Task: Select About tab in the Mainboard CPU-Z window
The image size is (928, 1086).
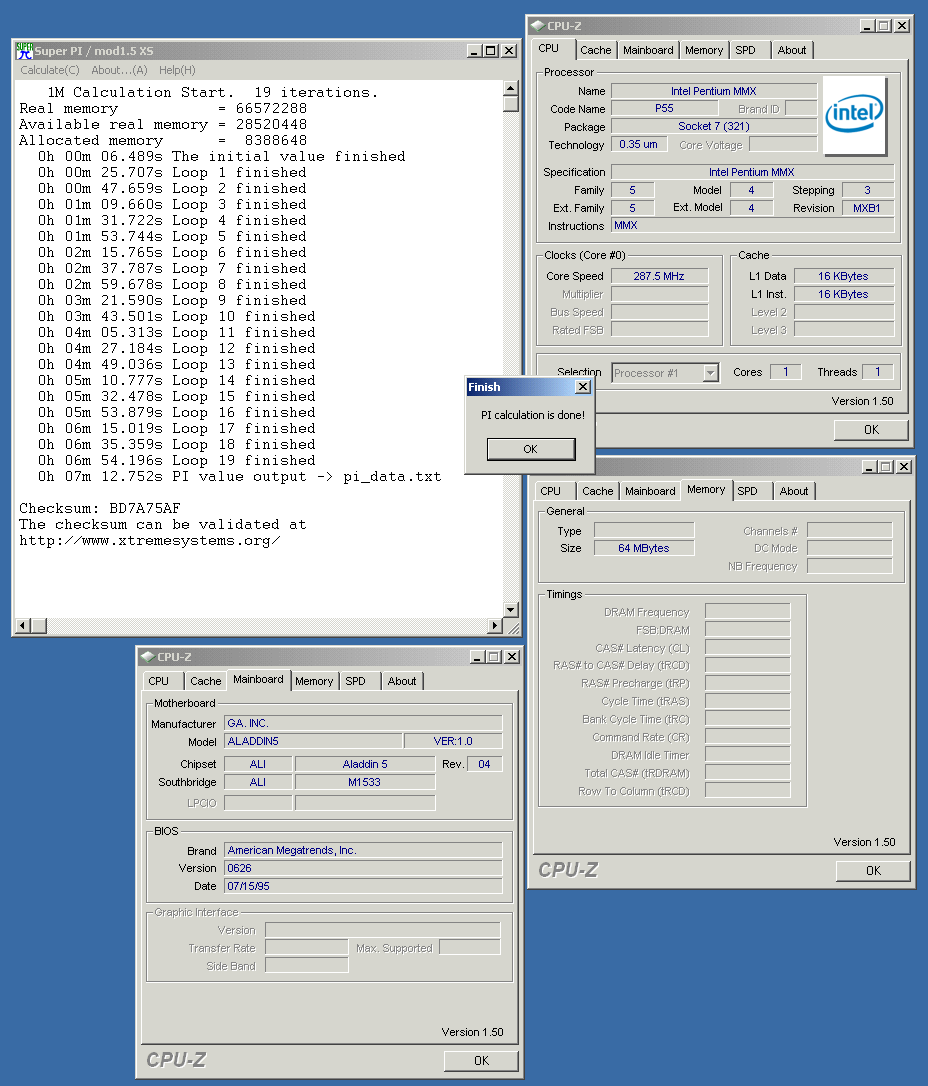Action: 402,681
